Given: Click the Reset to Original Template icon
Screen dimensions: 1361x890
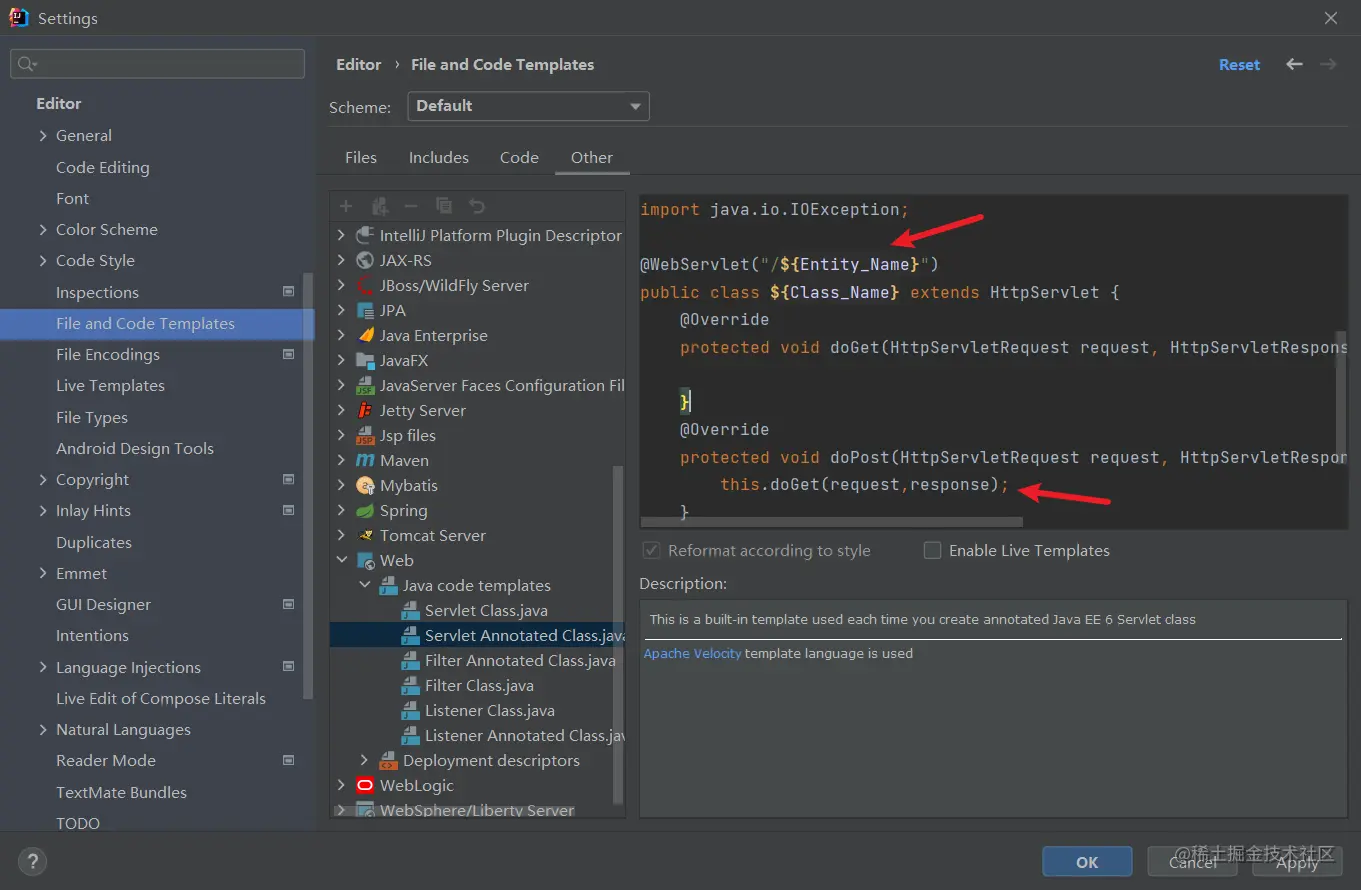Looking at the screenshot, I should (477, 206).
